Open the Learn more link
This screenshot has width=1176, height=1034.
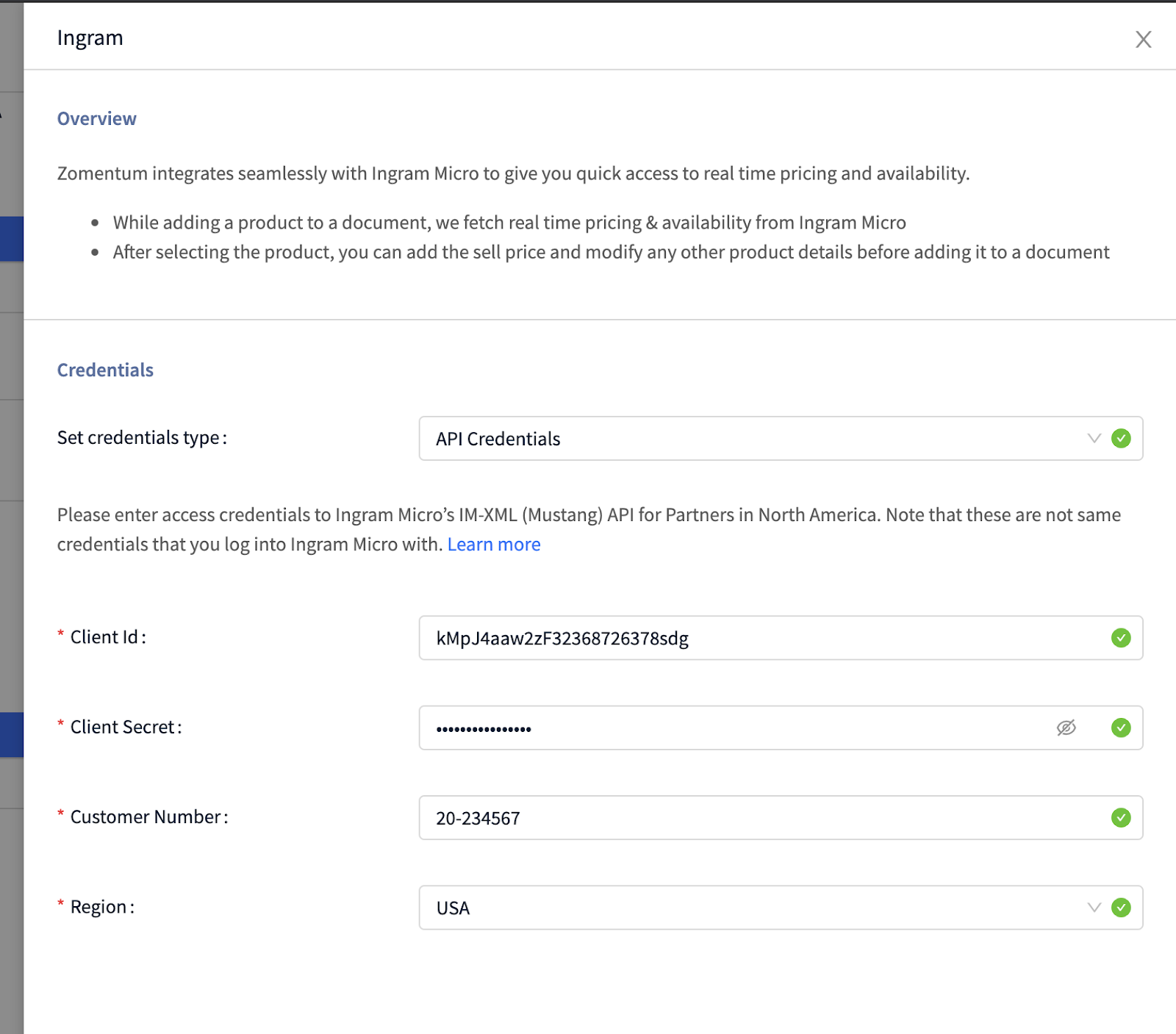(x=494, y=544)
